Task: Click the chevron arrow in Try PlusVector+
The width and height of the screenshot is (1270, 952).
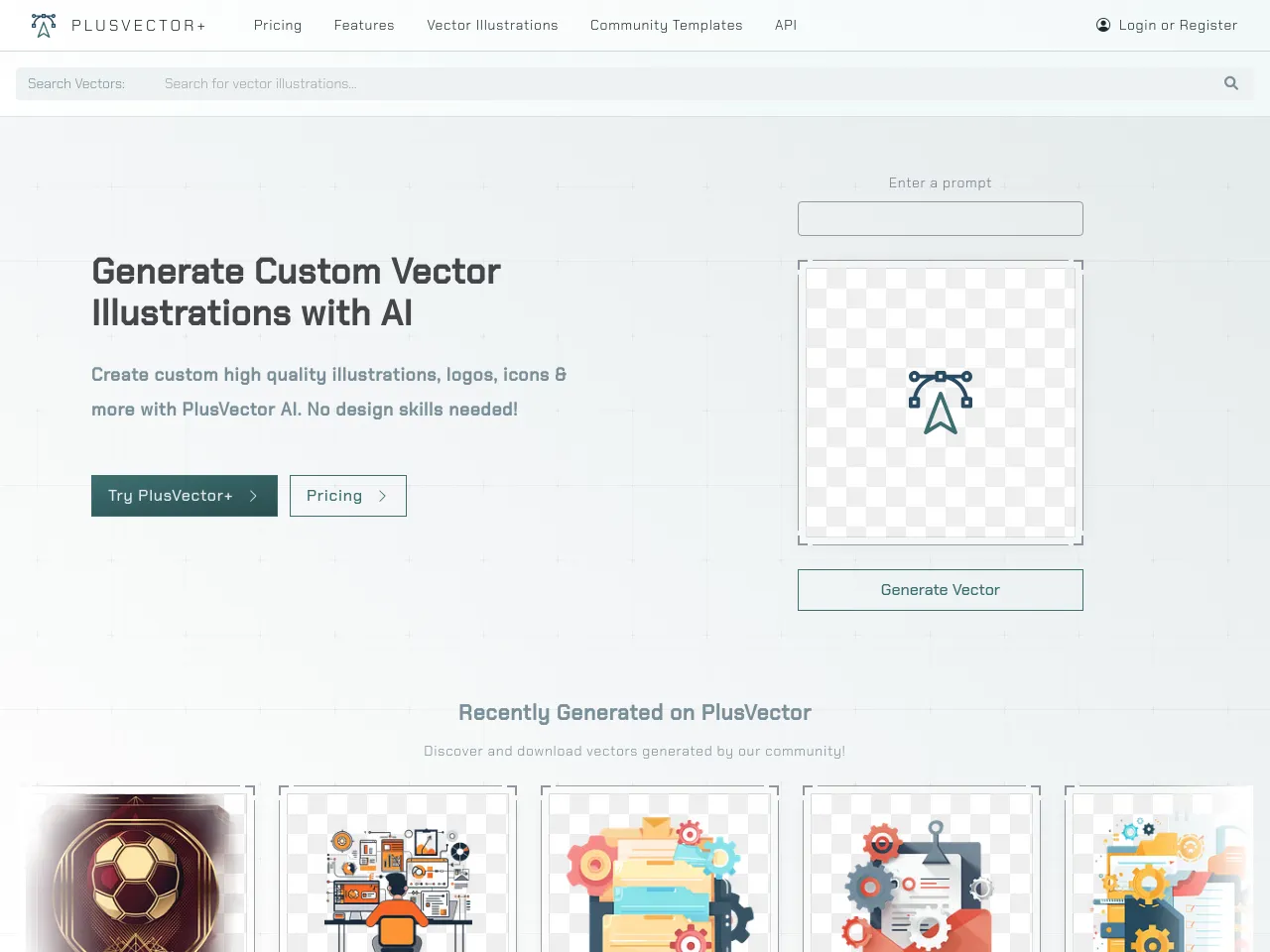Action: [254, 496]
